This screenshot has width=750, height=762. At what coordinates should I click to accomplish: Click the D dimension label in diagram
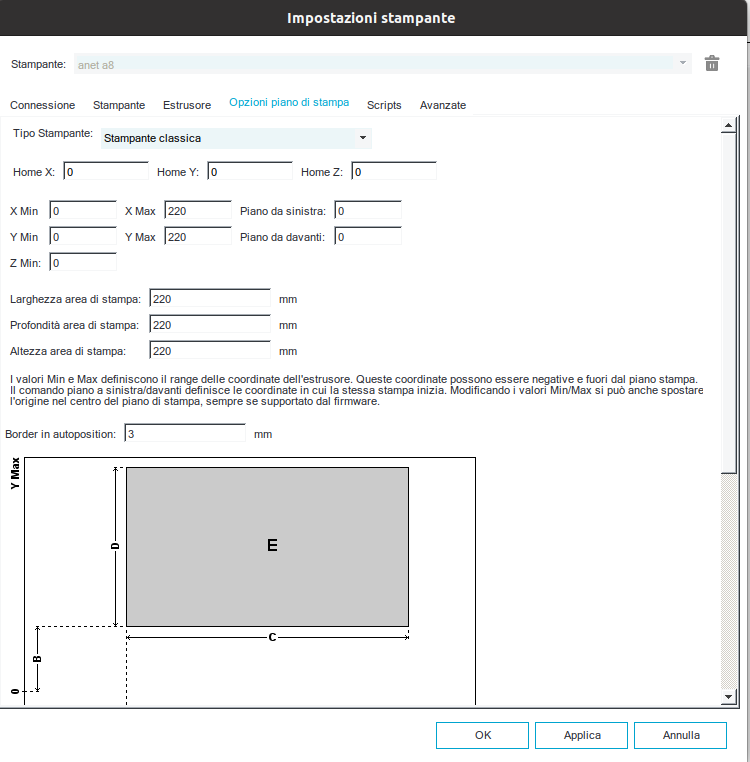click(115, 546)
